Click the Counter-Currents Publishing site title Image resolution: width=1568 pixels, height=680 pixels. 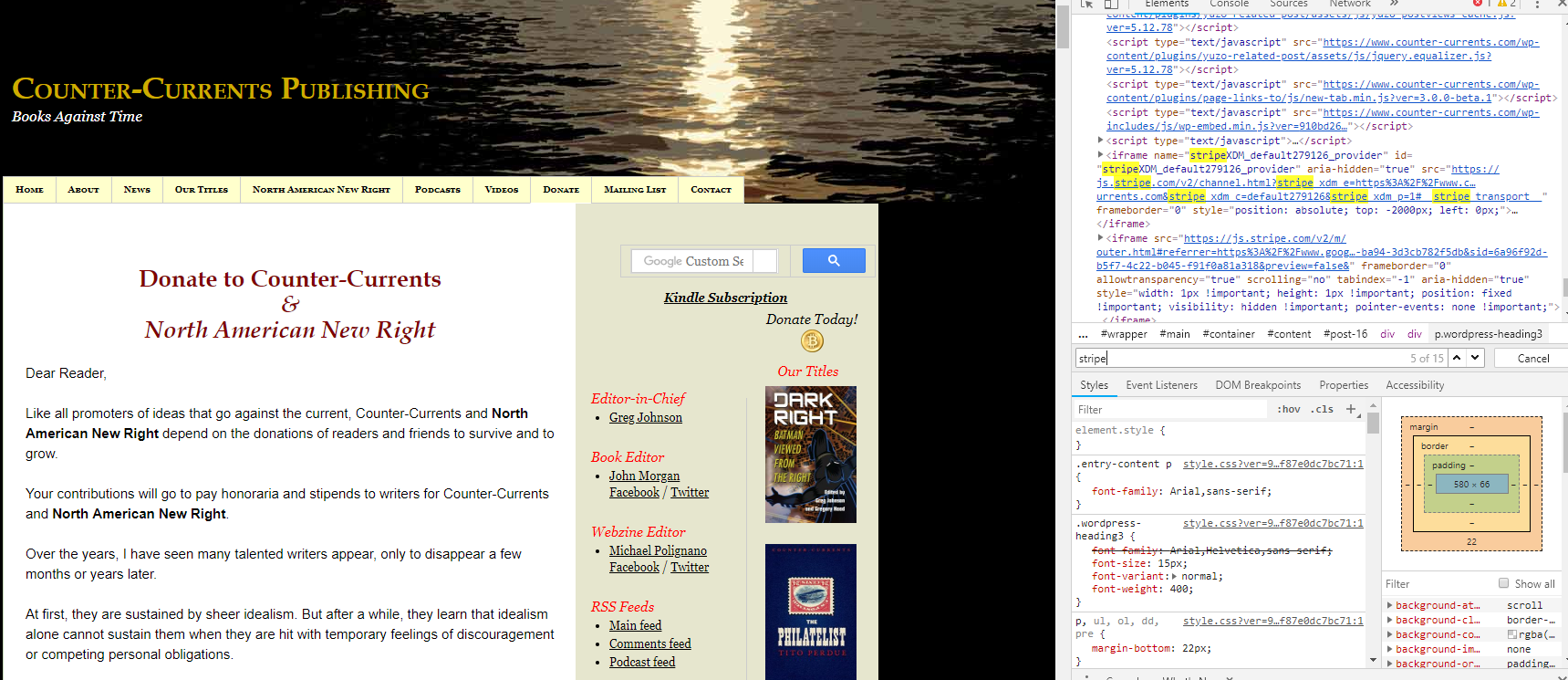(x=221, y=89)
